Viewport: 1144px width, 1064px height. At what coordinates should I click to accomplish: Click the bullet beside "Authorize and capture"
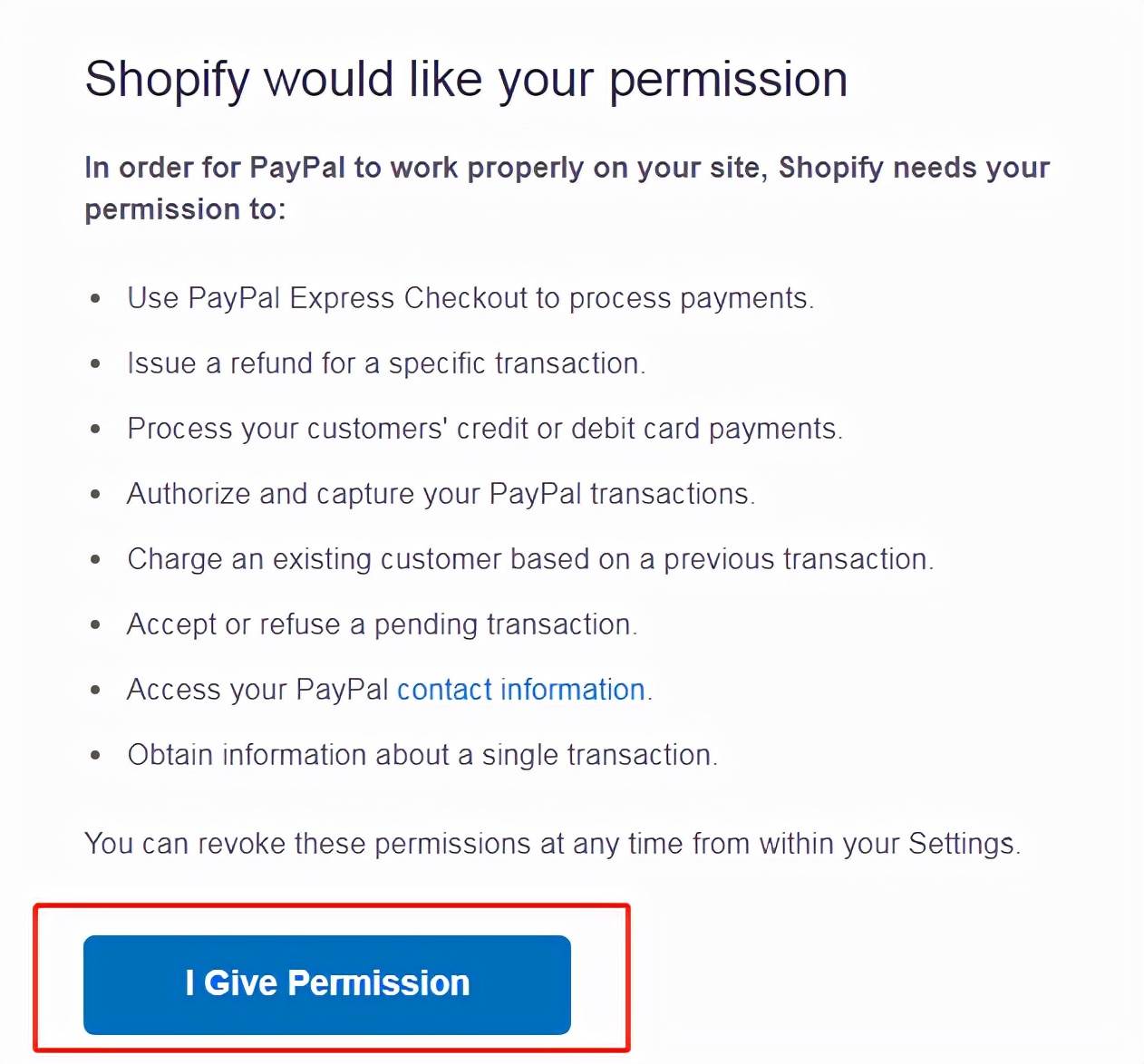point(96,494)
